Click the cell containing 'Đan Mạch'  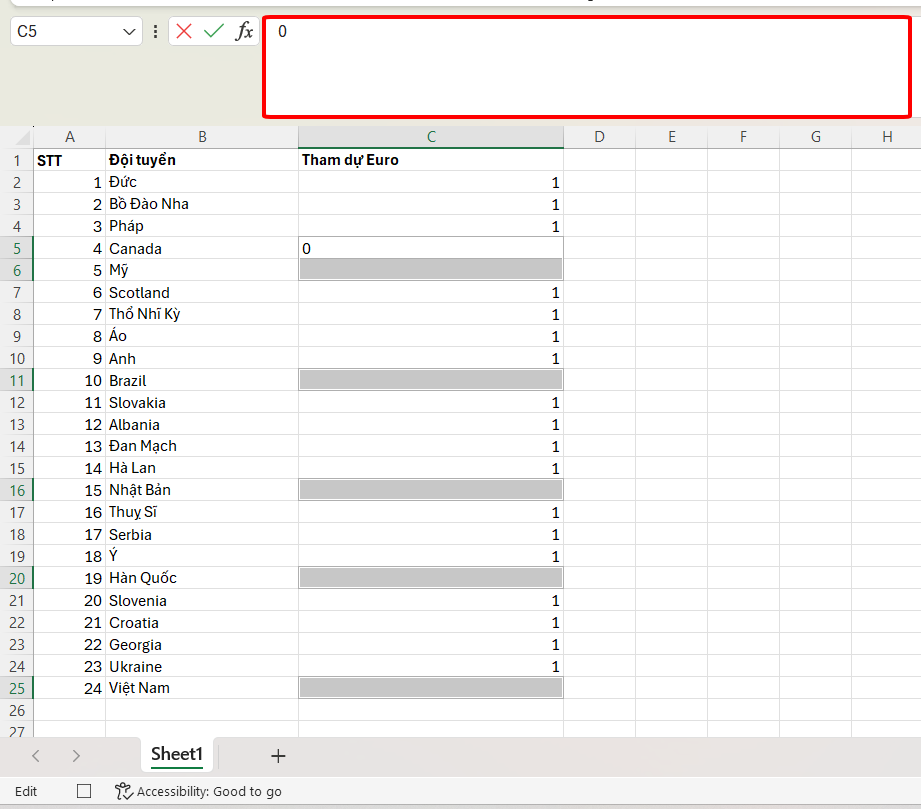[x=202, y=447]
